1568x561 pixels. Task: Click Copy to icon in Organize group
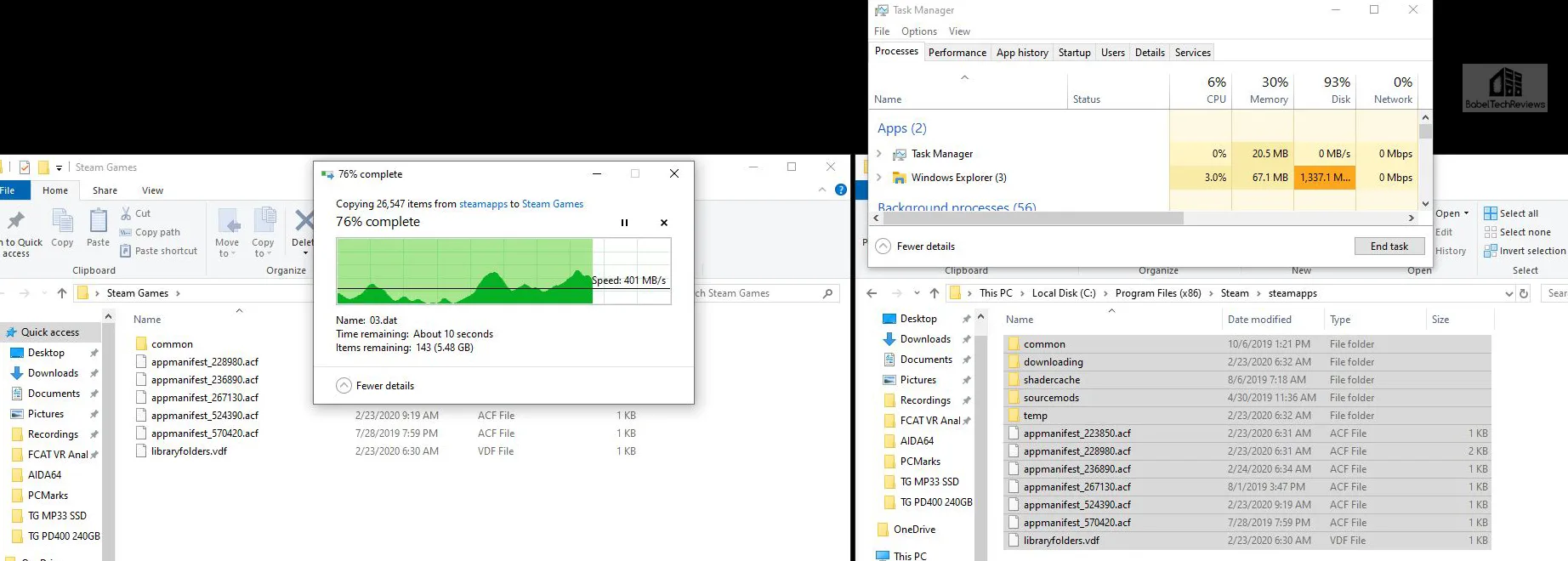tap(264, 220)
